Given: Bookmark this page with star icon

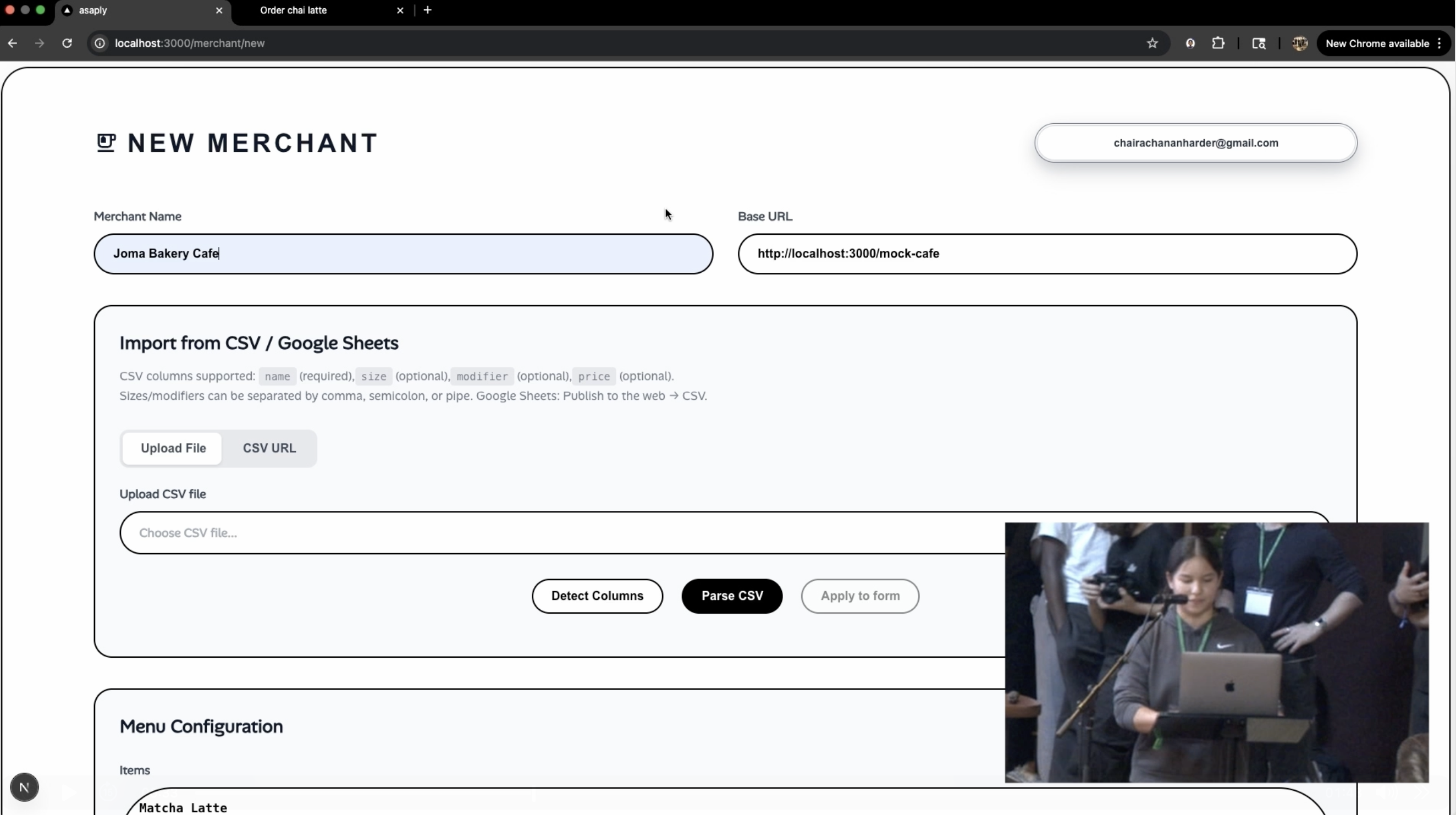Looking at the screenshot, I should pyautogui.click(x=1152, y=43).
